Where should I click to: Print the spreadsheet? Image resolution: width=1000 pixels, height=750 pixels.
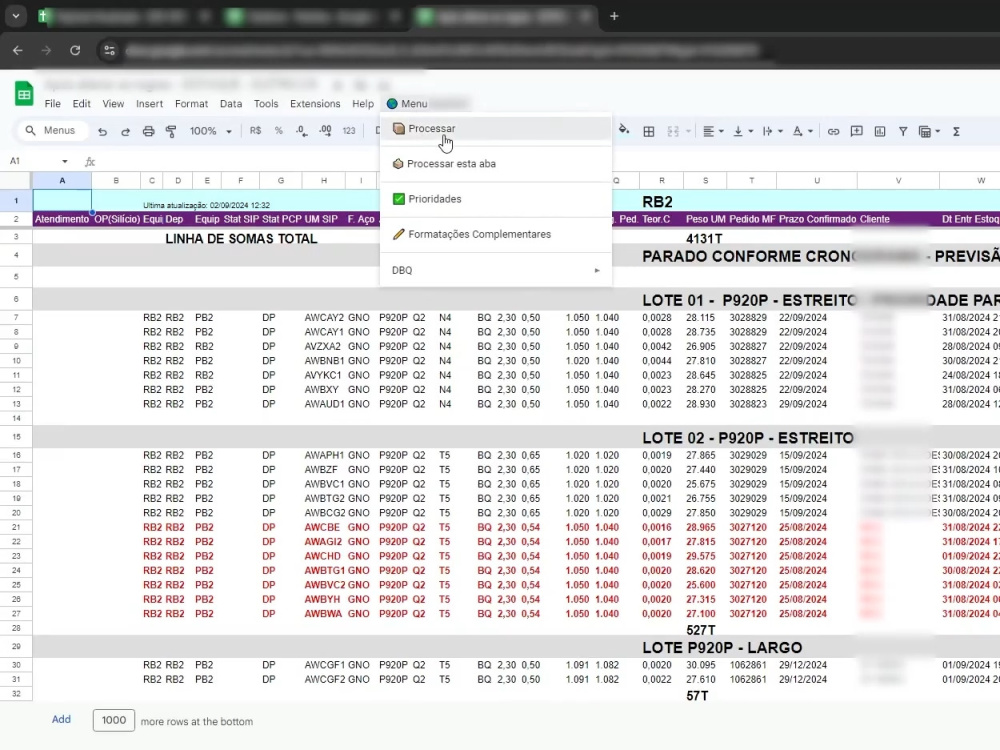(148, 131)
